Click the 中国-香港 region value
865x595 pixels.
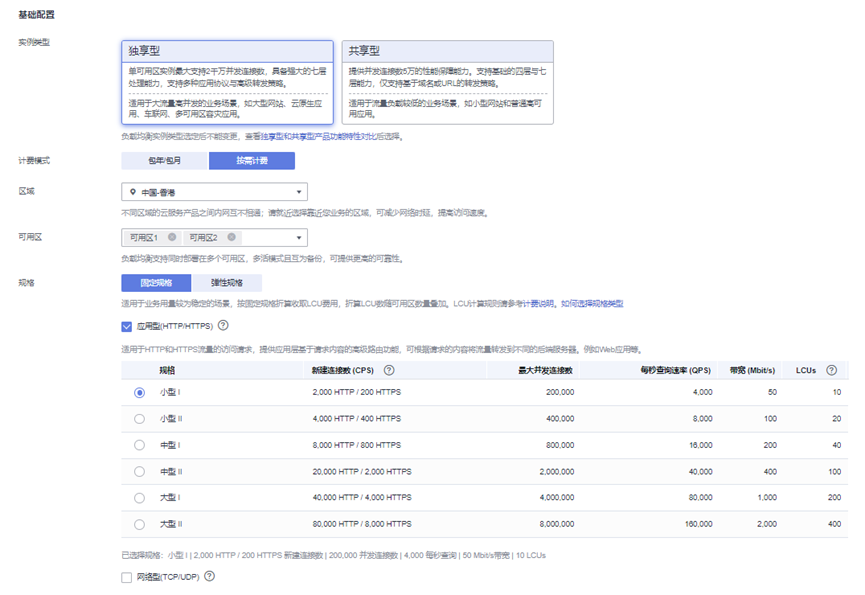(158, 192)
